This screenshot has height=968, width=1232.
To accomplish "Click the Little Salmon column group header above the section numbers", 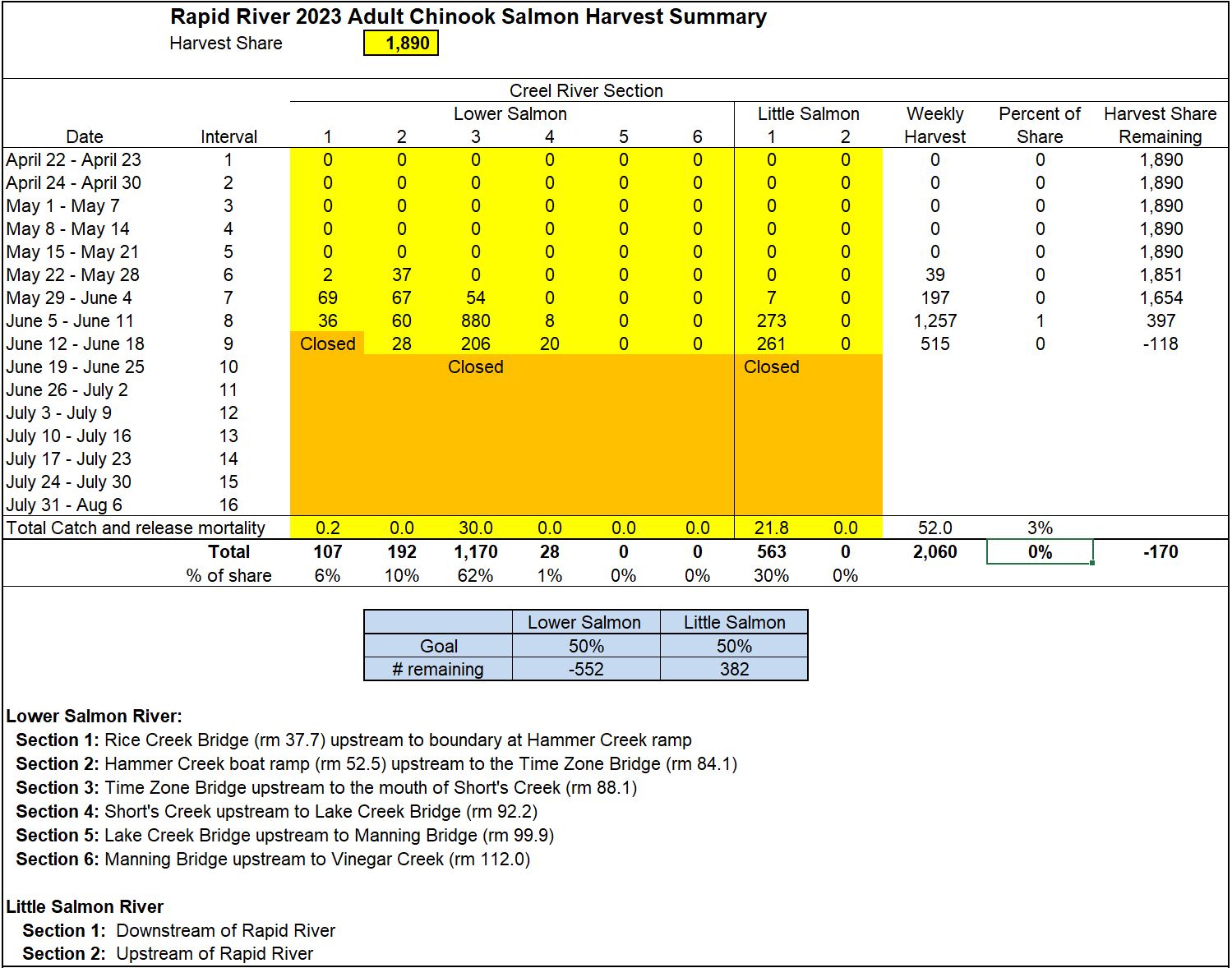I will pyautogui.click(x=809, y=113).
